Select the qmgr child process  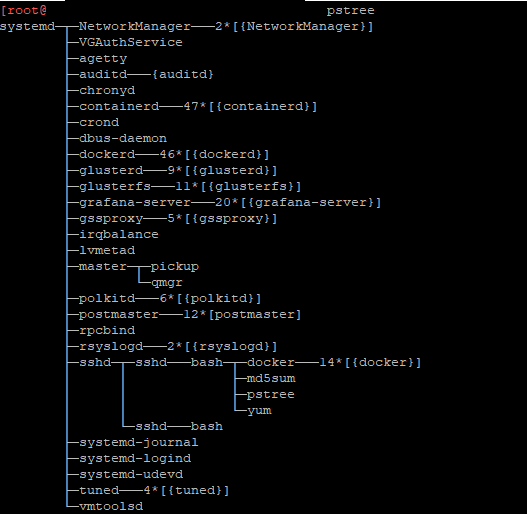click(167, 283)
